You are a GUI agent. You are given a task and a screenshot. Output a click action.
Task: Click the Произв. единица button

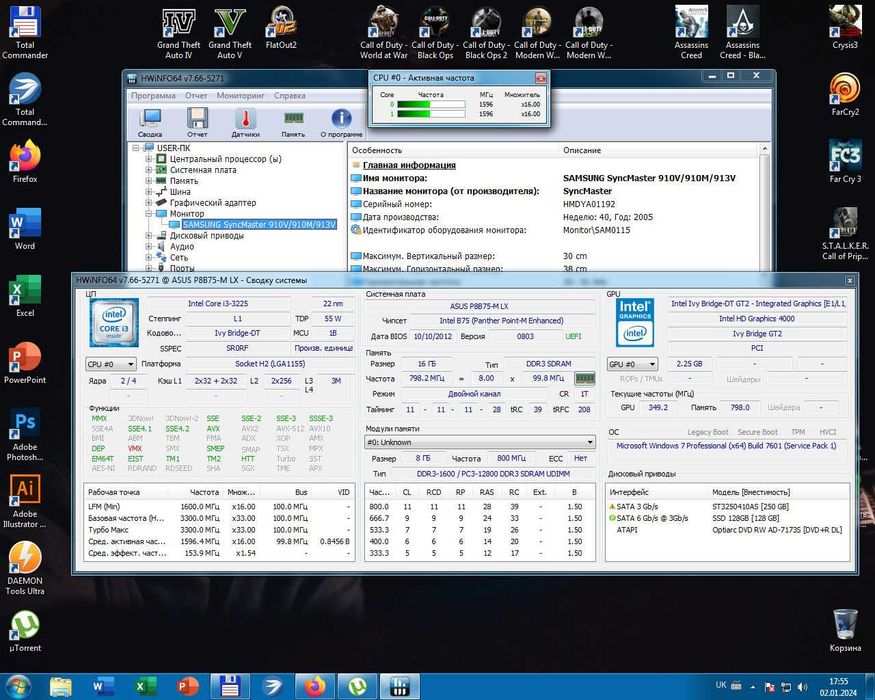coord(324,348)
